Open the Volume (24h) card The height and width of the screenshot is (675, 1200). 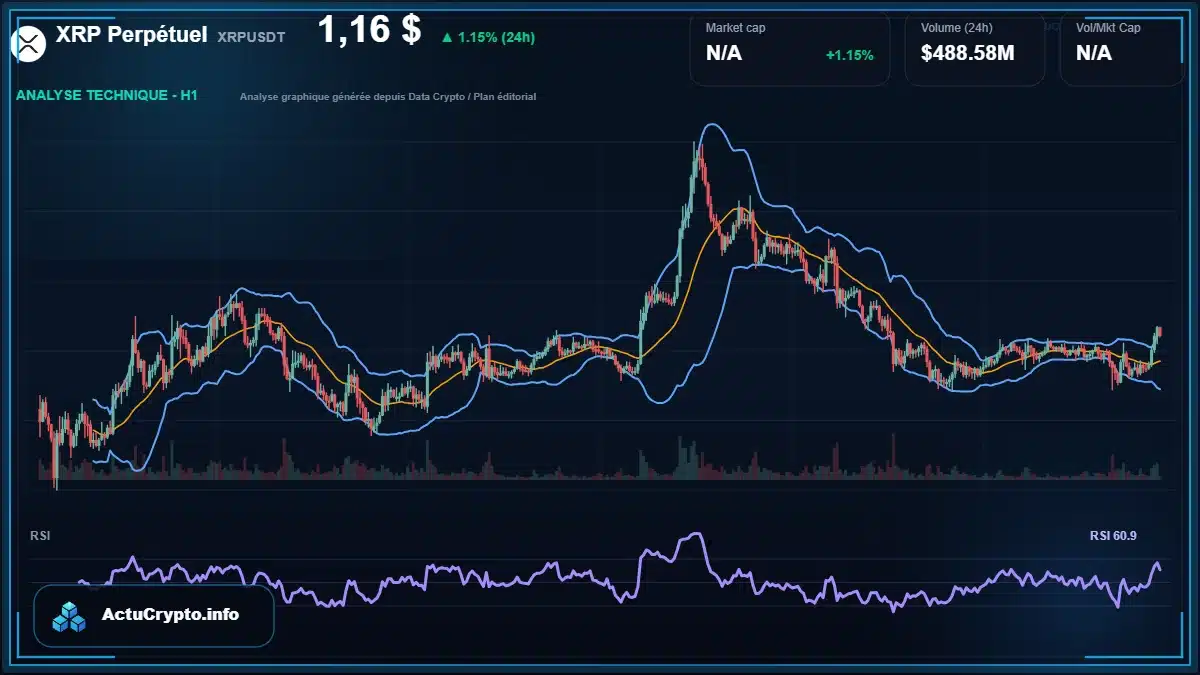[975, 49]
